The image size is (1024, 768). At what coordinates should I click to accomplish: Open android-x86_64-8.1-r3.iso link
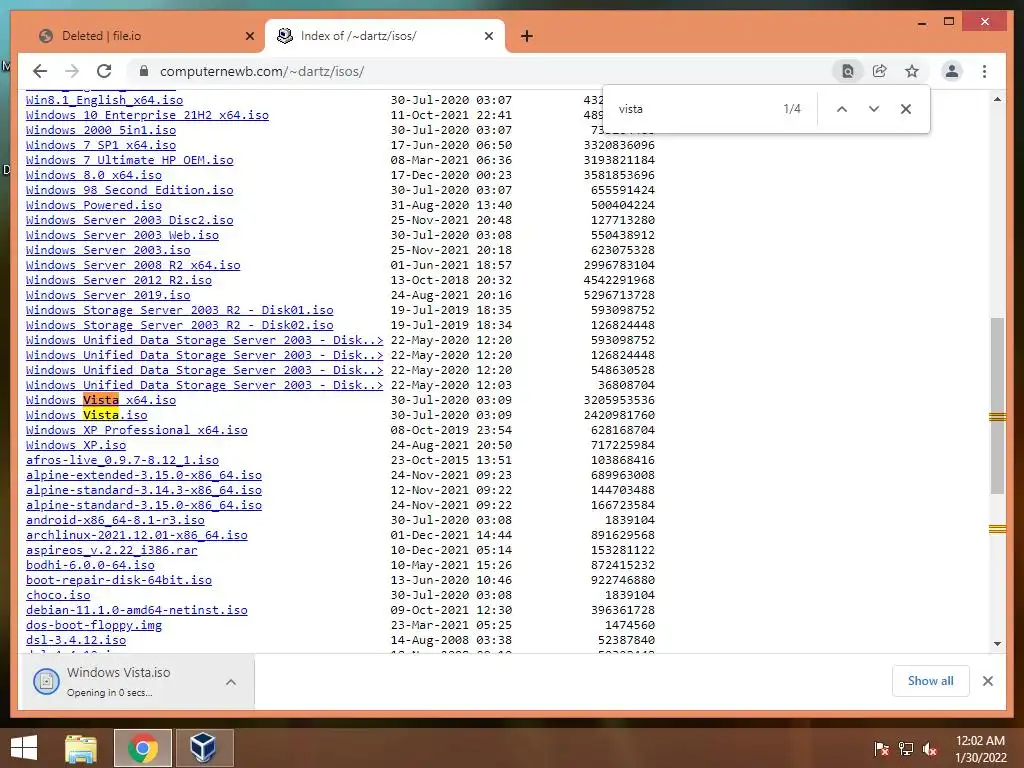115,520
